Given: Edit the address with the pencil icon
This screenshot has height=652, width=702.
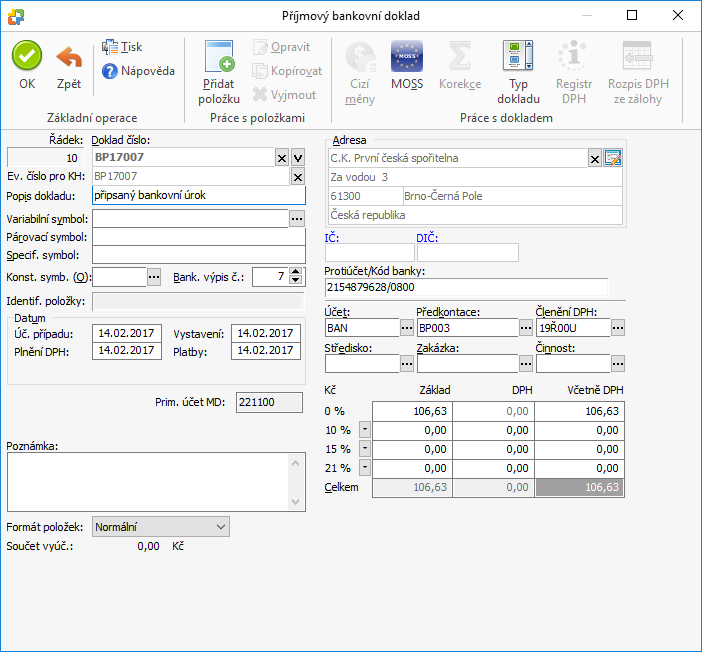Looking at the screenshot, I should (x=613, y=158).
